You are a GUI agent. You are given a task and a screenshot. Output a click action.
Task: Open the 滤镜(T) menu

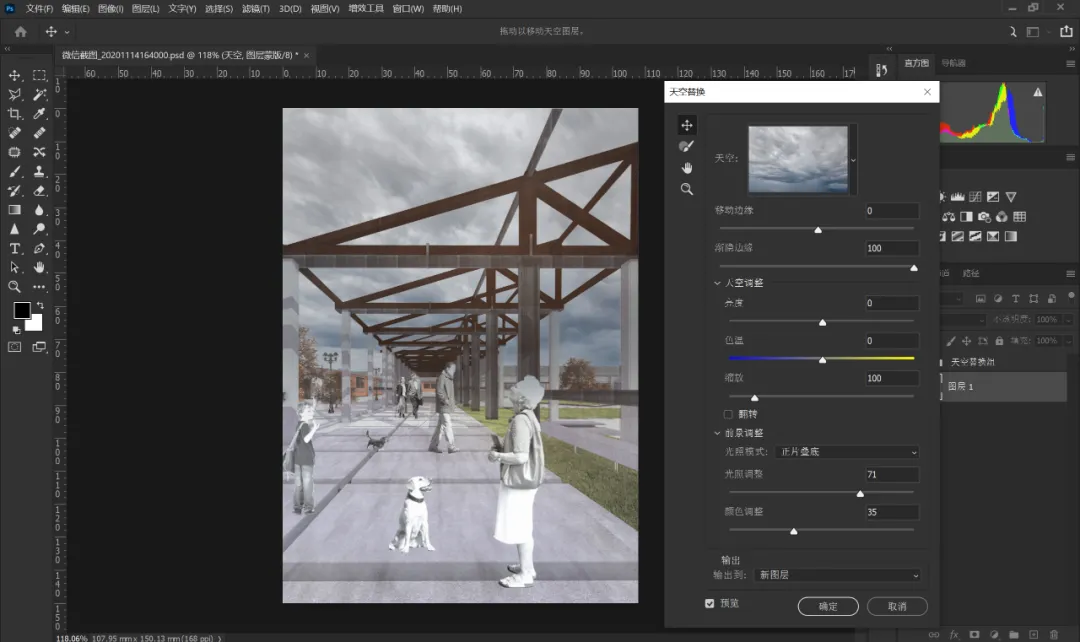pos(256,9)
